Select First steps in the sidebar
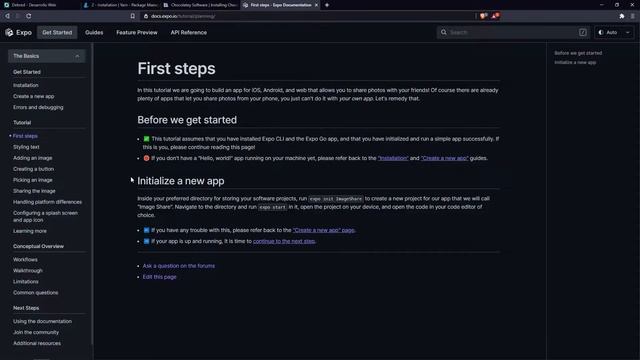Image resolution: width=640 pixels, height=360 pixels. tap(25, 136)
